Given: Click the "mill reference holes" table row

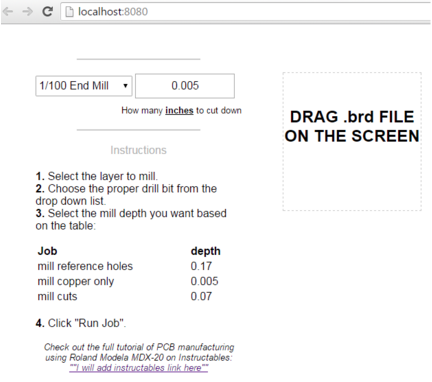Looking at the screenshot, I should [x=129, y=266].
